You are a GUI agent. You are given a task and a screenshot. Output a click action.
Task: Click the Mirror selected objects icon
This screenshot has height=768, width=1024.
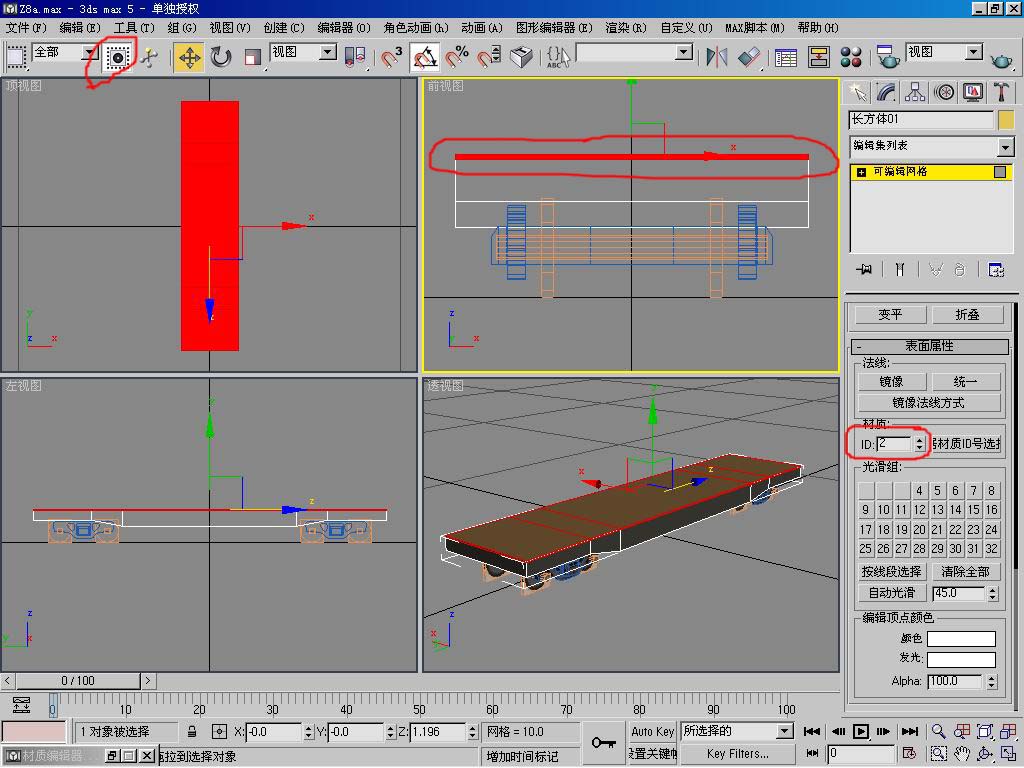[x=716, y=57]
